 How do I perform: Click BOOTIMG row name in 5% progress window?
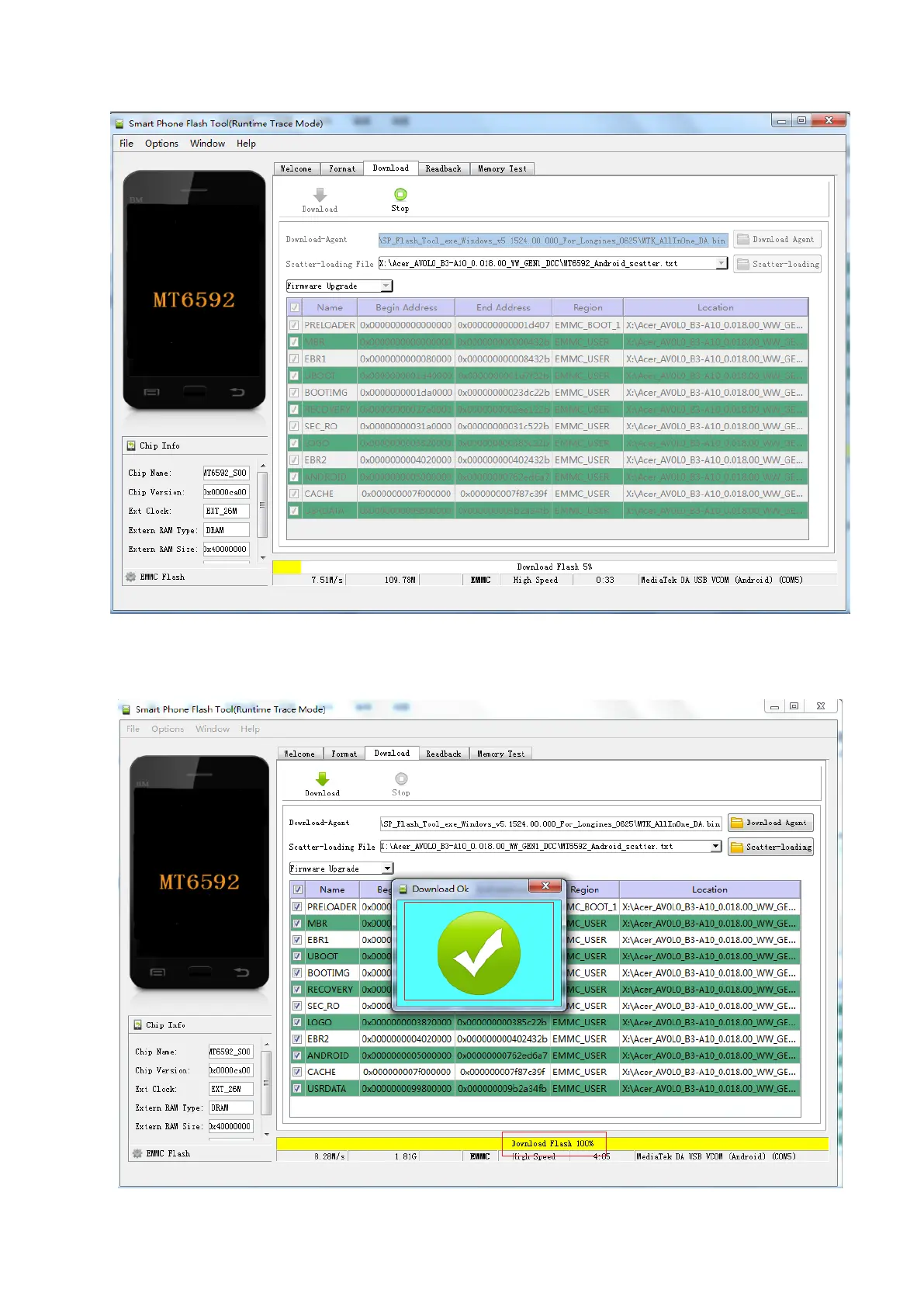click(326, 393)
